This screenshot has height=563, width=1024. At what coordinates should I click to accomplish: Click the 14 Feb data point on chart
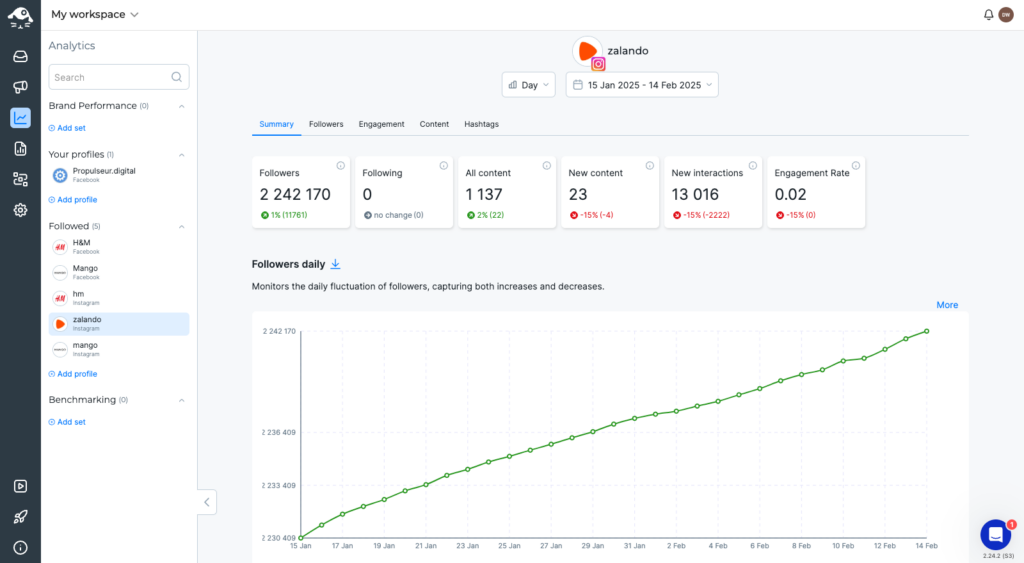click(927, 331)
